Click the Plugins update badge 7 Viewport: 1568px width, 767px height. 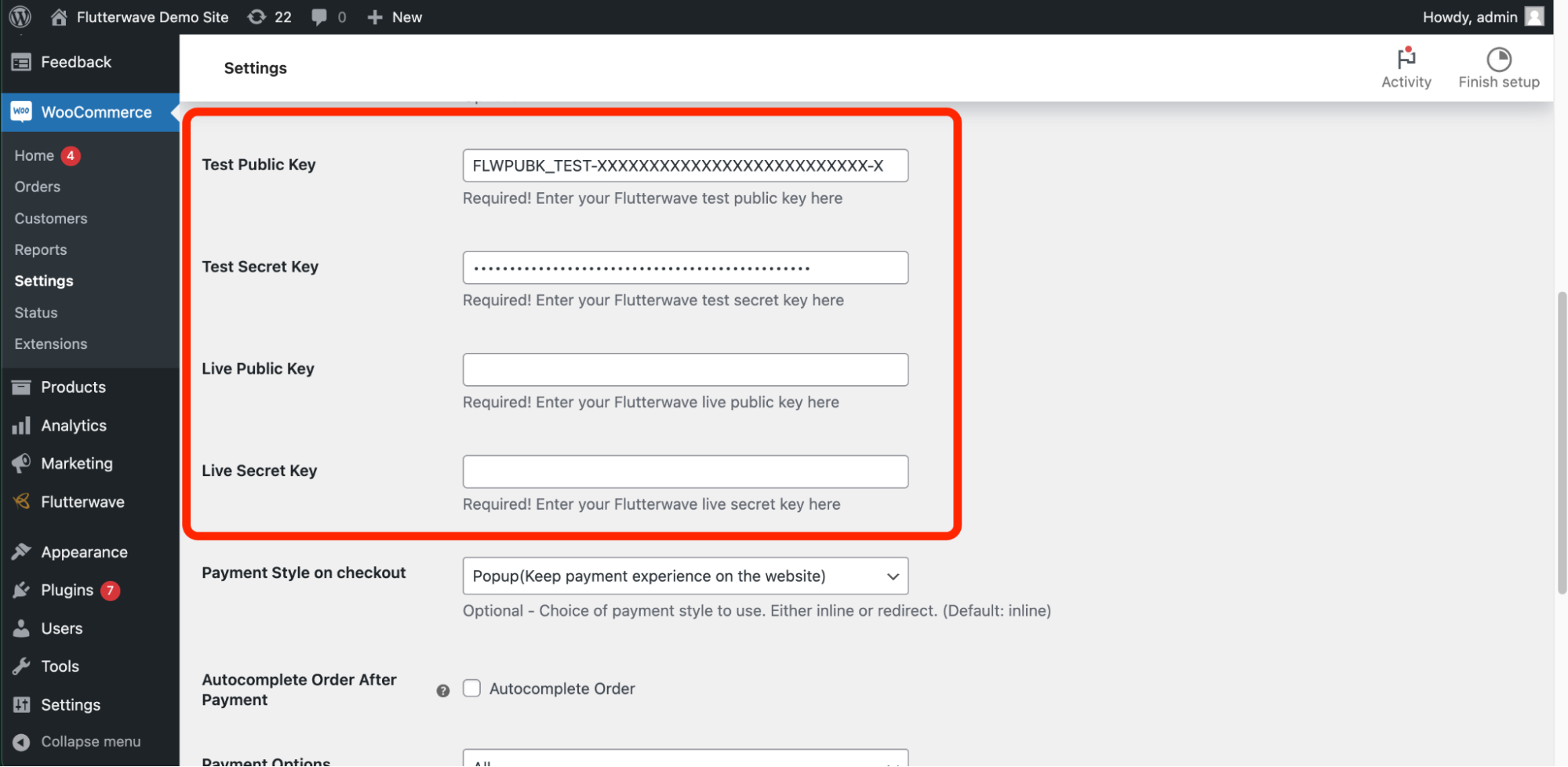(110, 590)
